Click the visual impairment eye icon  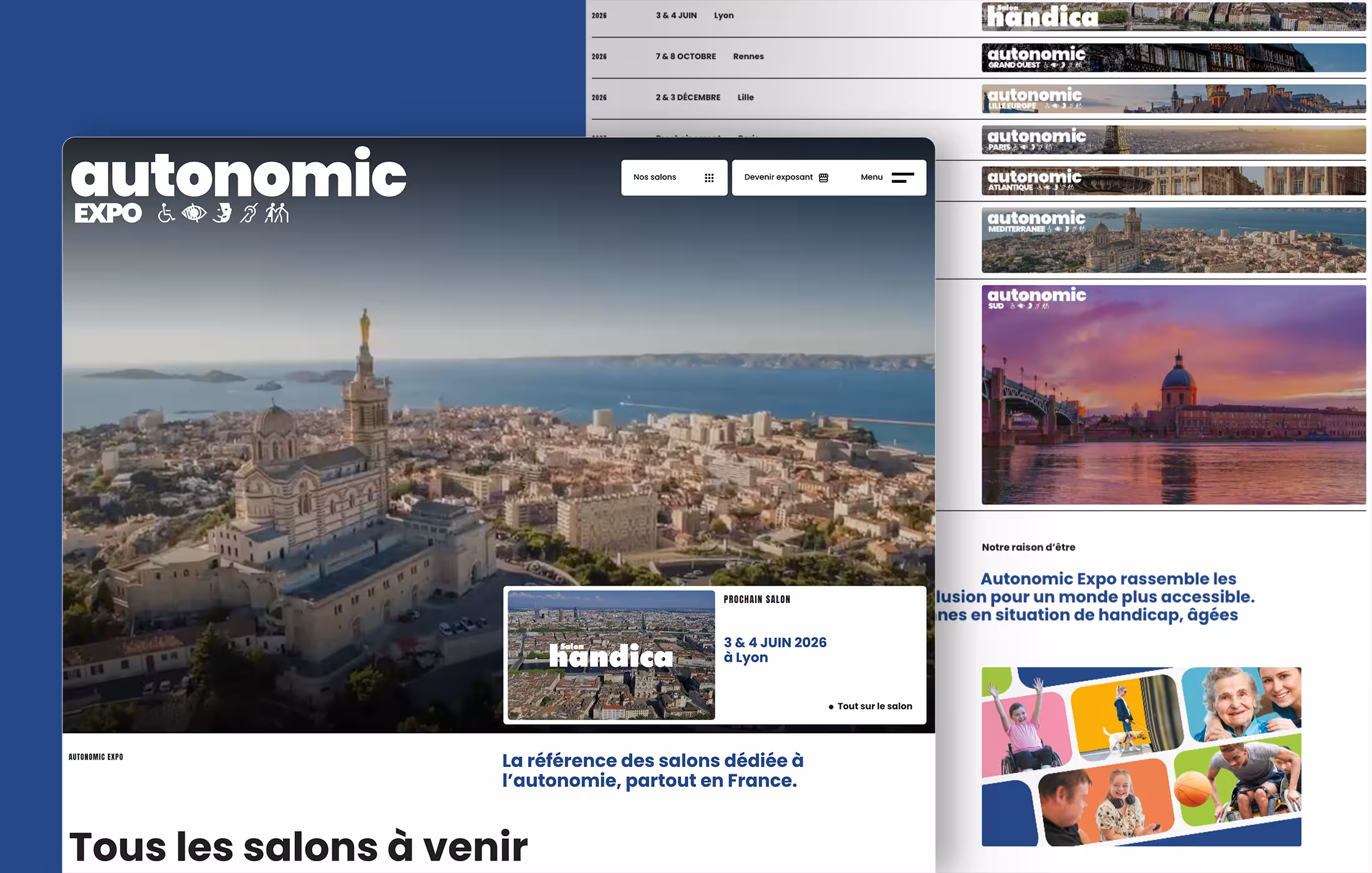coord(194,213)
